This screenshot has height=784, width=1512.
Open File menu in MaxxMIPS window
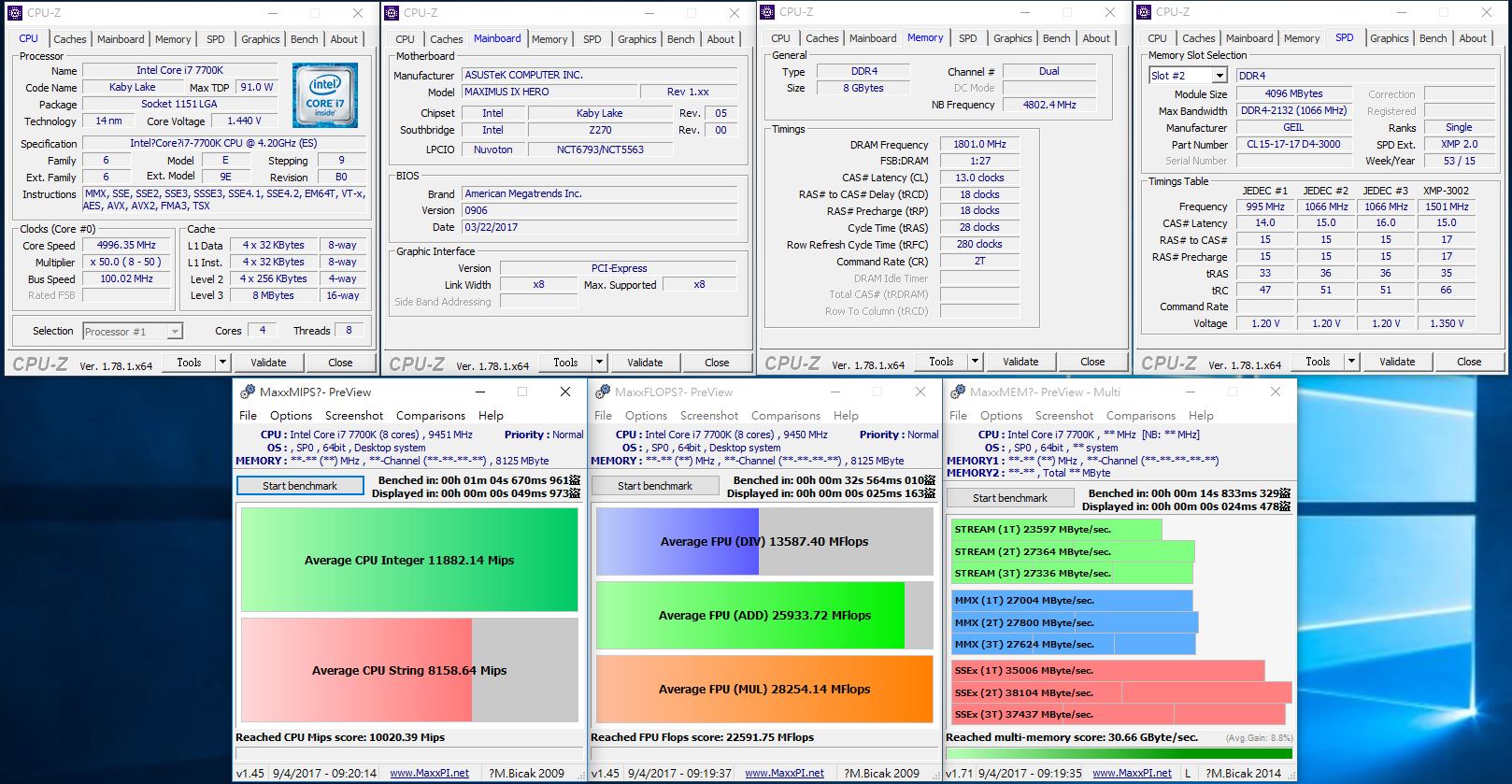(248, 416)
